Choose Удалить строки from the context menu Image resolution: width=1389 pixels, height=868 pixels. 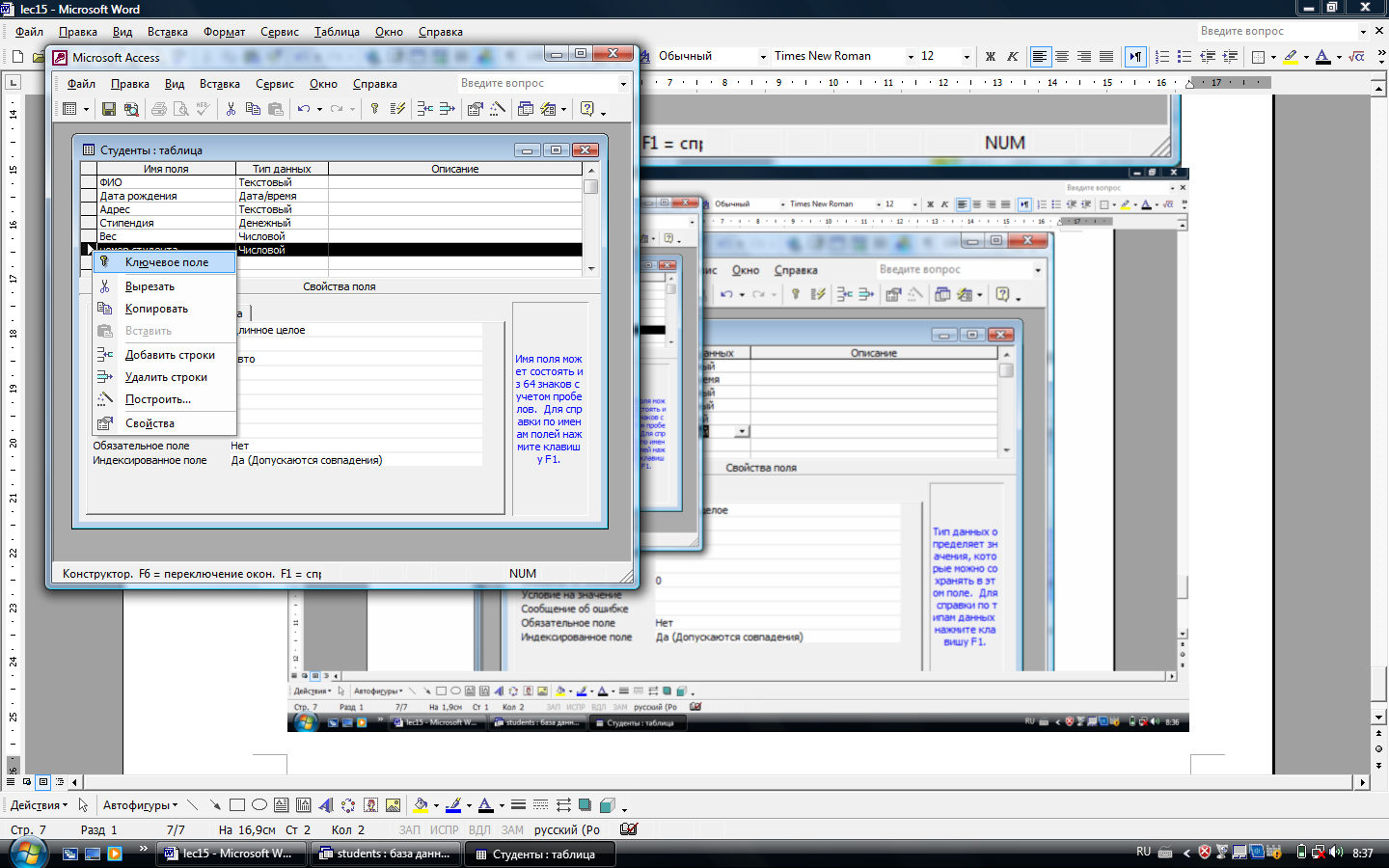tap(164, 377)
